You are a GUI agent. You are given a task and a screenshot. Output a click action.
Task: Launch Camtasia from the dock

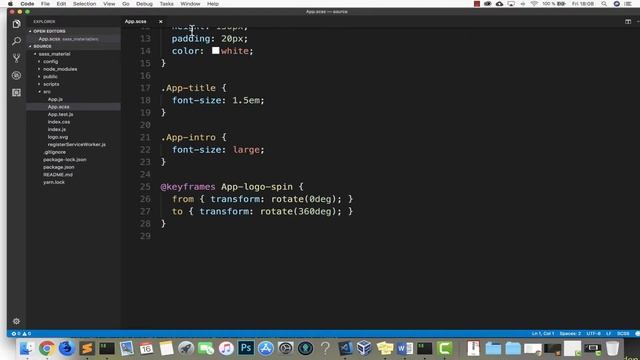(x=444, y=348)
